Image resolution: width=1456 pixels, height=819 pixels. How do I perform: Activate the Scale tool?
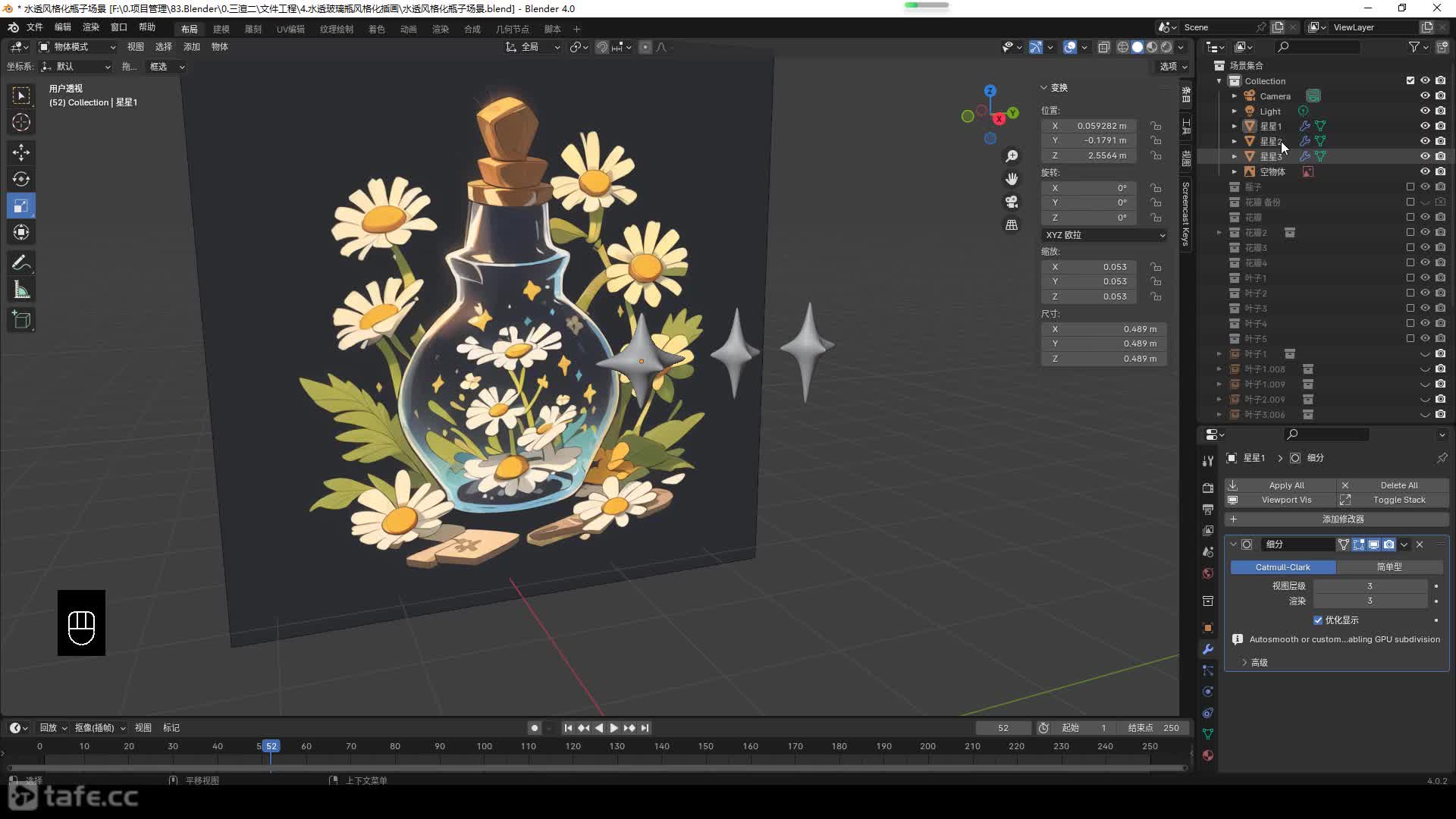click(x=21, y=206)
